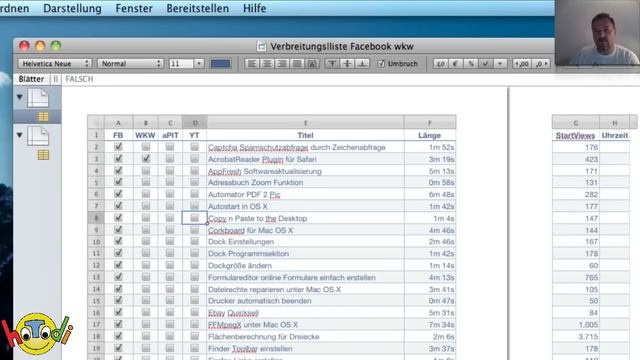Select cell 'Autostart in OS X'

coord(305,206)
